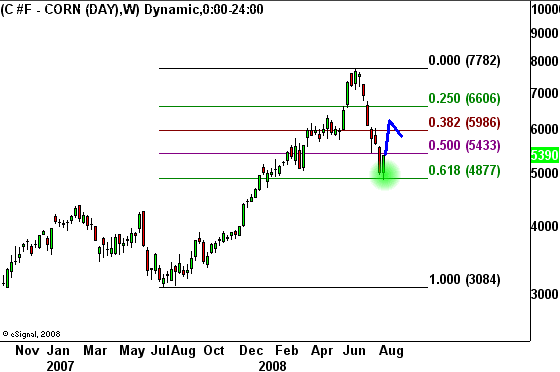Click the 0.382 (5986) retracement label
Viewport: 560px width, 372px height.
coord(464,122)
